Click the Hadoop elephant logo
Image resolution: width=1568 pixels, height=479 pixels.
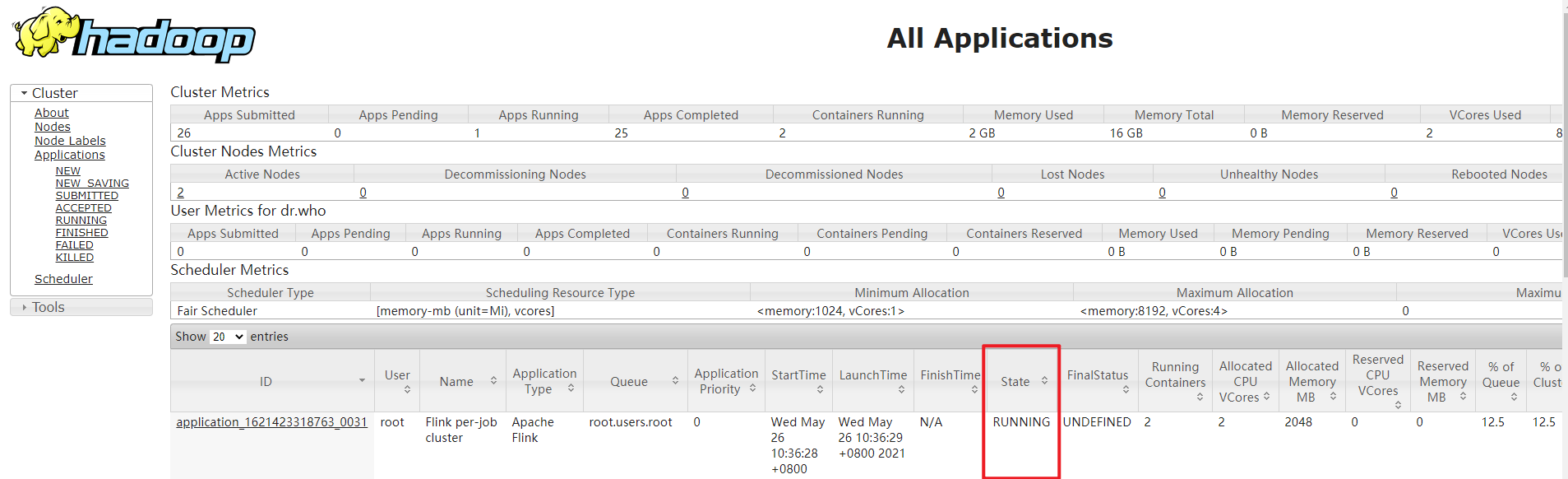pyautogui.click(x=134, y=35)
